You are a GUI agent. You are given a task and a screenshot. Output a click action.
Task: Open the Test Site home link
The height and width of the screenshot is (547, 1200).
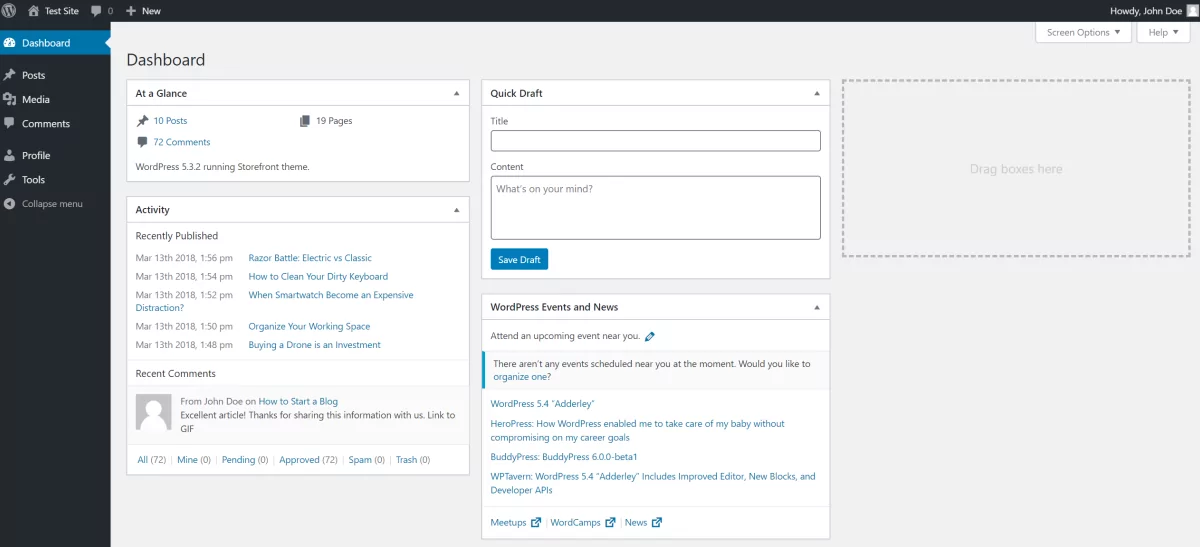[x=53, y=10]
